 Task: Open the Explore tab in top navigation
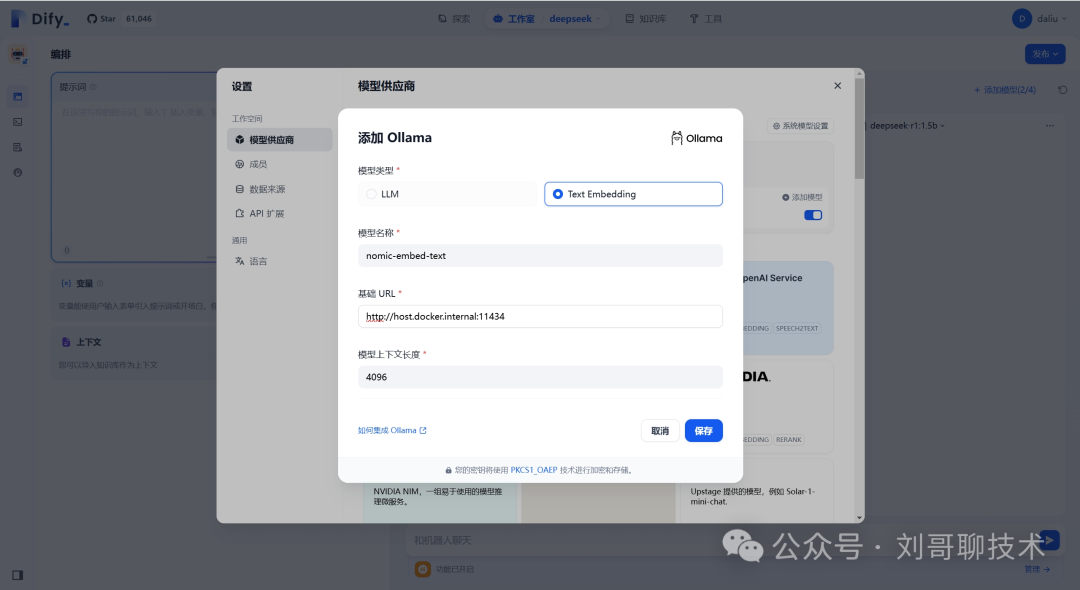[454, 19]
